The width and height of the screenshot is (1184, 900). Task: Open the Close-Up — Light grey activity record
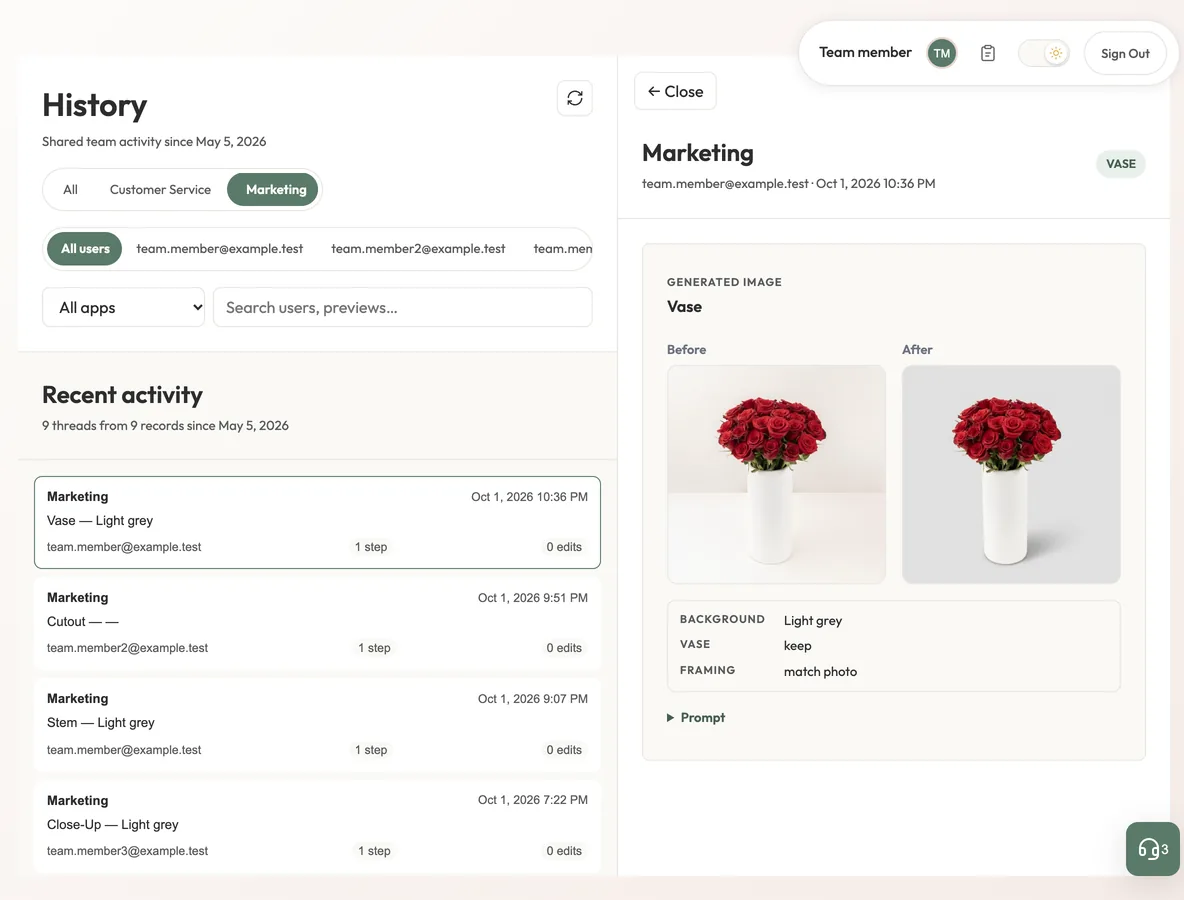317,826
